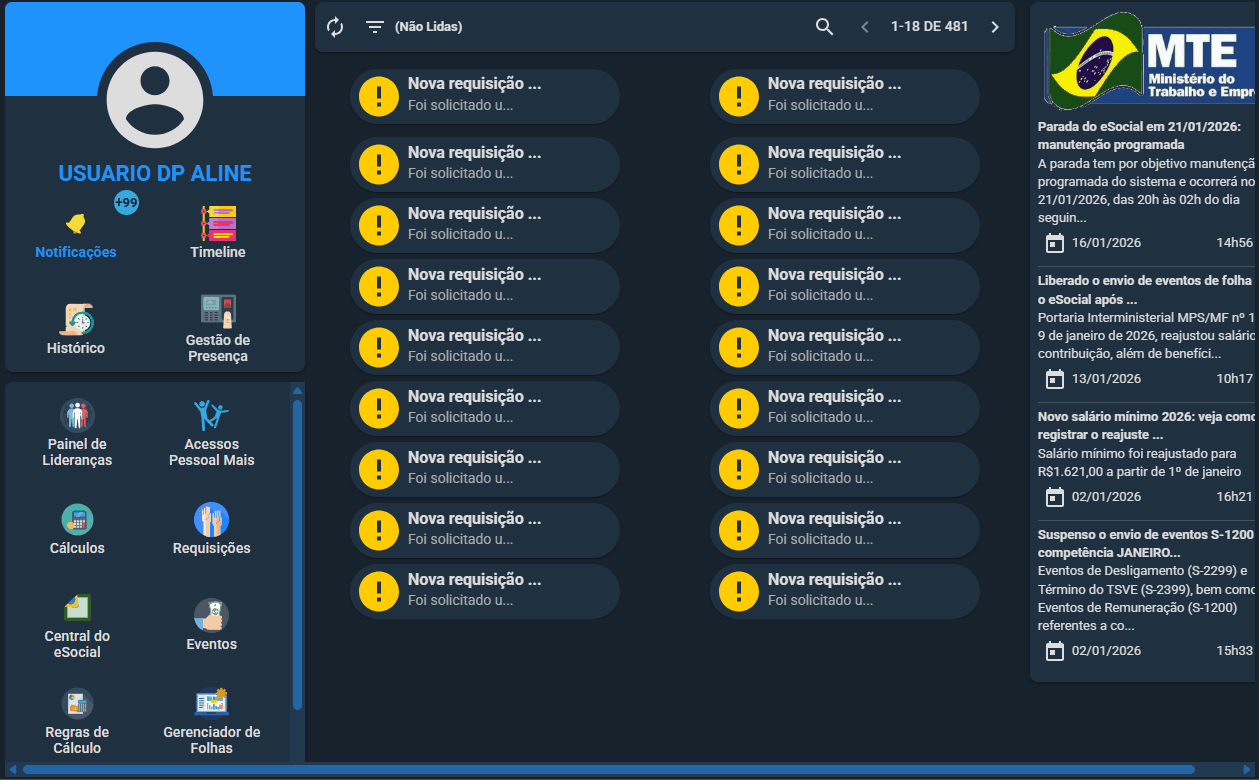
Task: Click the 10h17 news time
Action: 1234,379
